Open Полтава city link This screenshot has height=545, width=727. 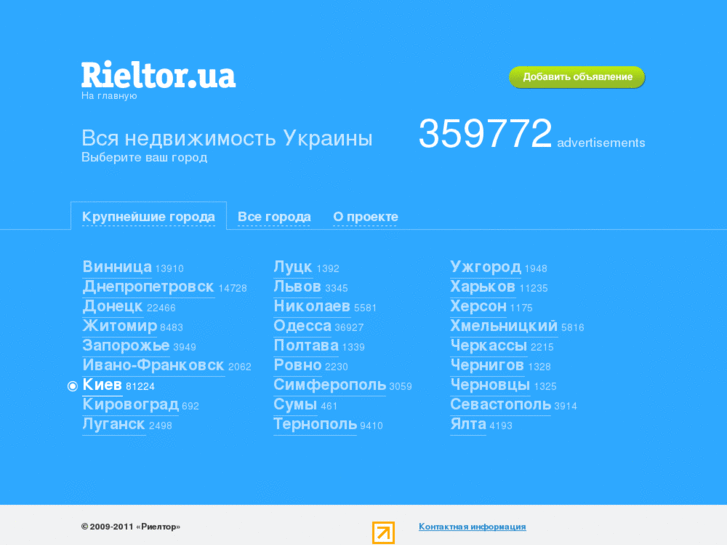306,345
